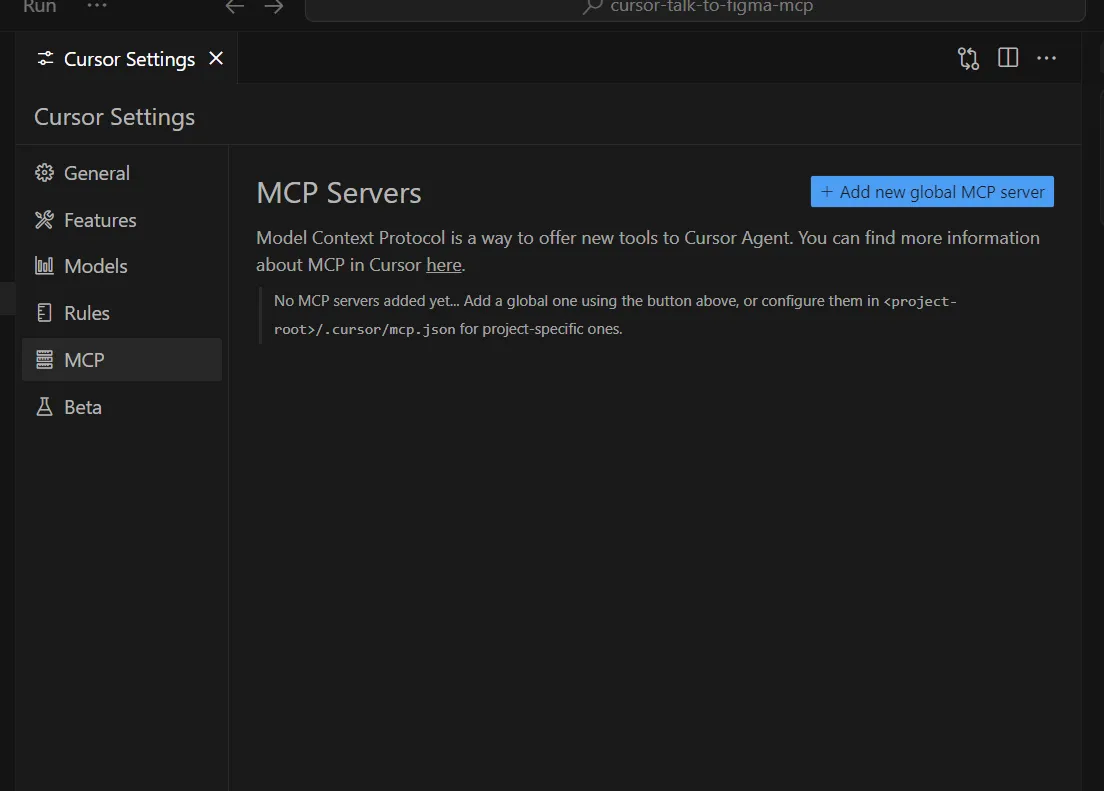This screenshot has width=1104, height=791.
Task: Click the cursor-talk-to-figma-mcp search box
Action: [x=695, y=8]
